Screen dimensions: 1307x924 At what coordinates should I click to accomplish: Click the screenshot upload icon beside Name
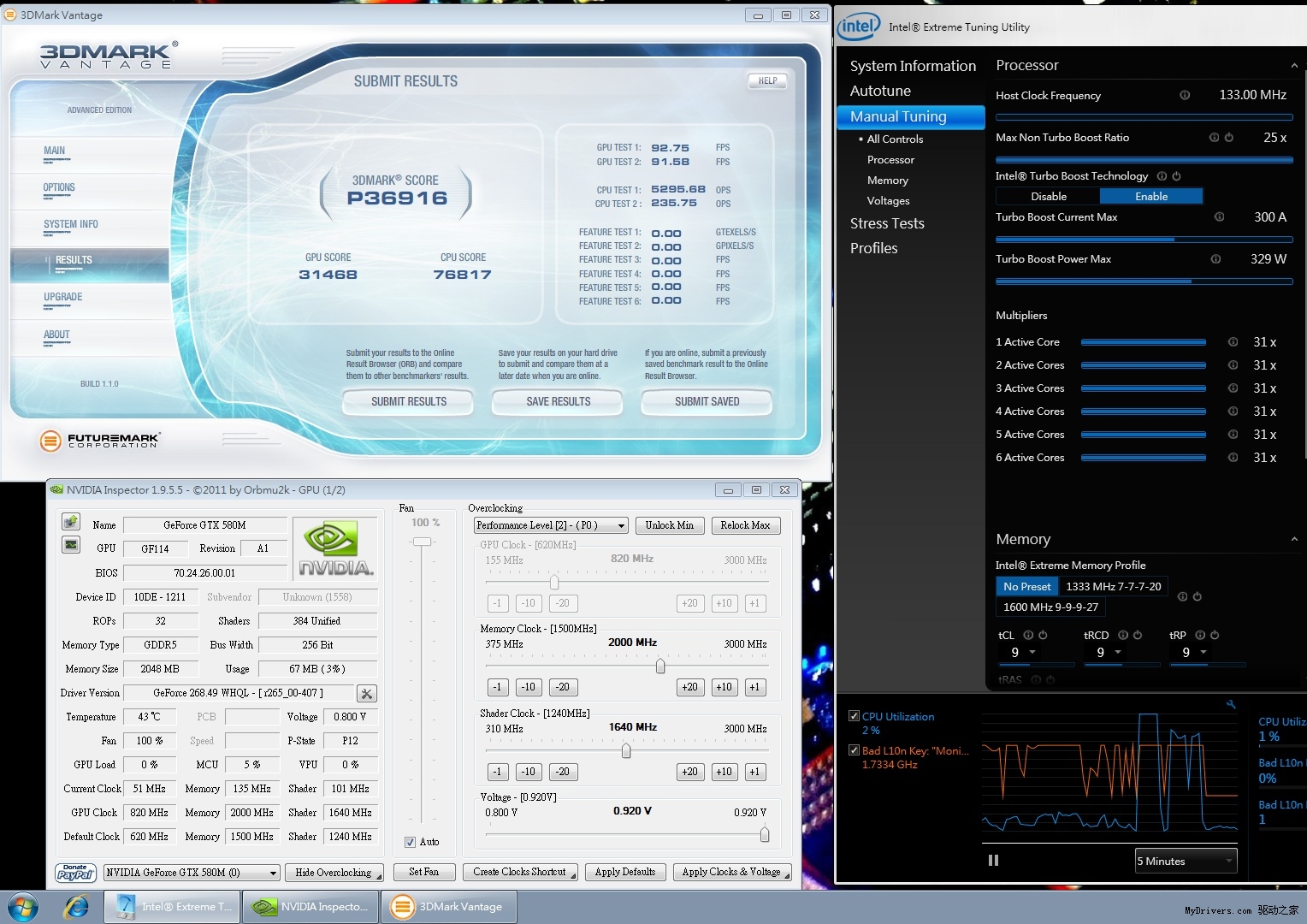71,522
